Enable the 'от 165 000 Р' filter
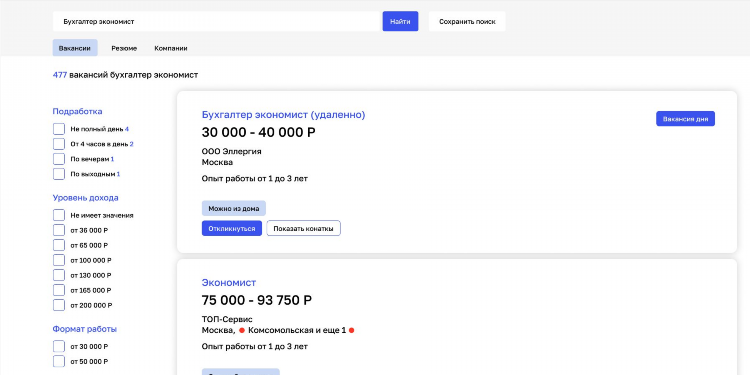 click(59, 290)
